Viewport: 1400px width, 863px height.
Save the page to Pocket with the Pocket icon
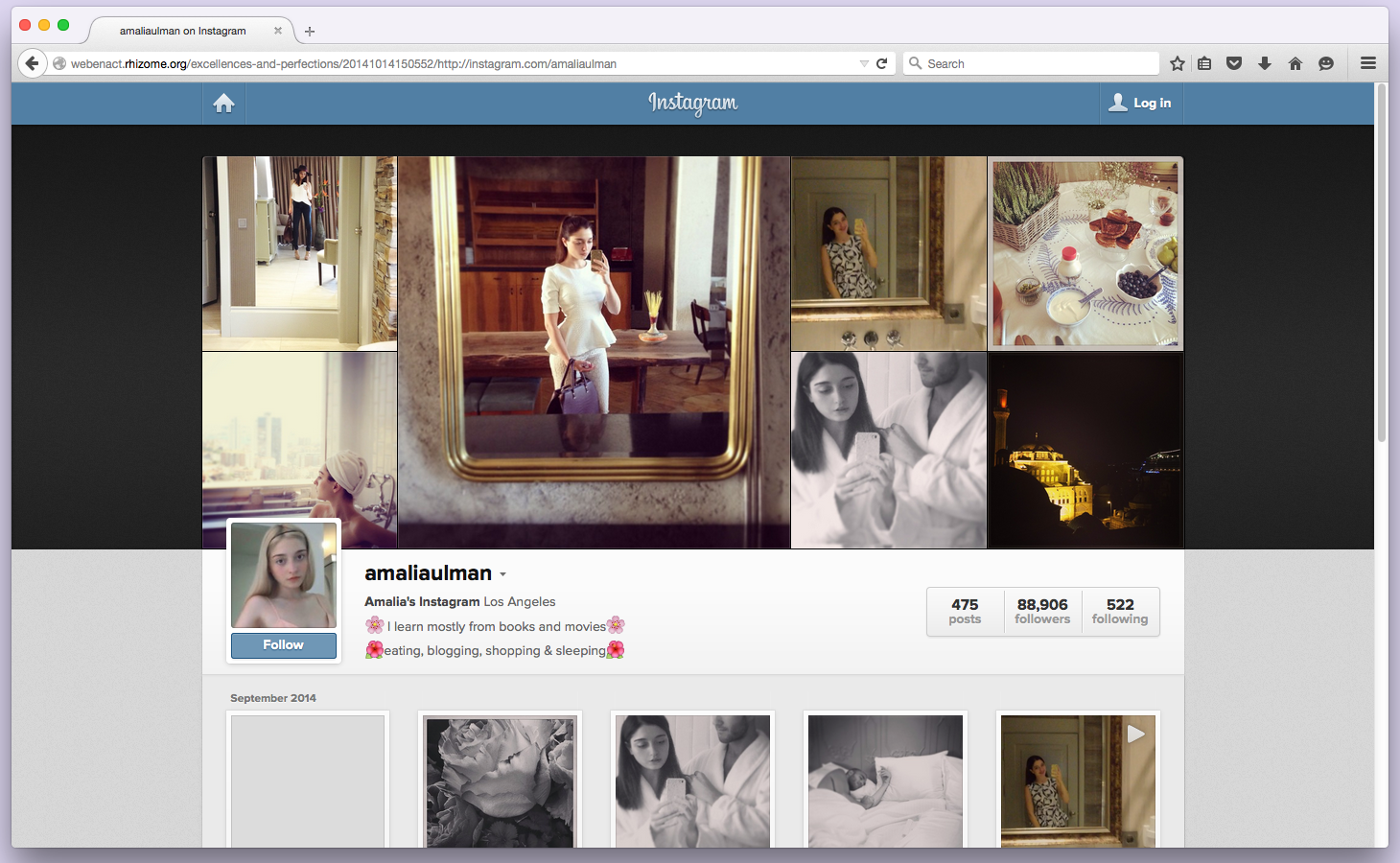pos(1234,63)
